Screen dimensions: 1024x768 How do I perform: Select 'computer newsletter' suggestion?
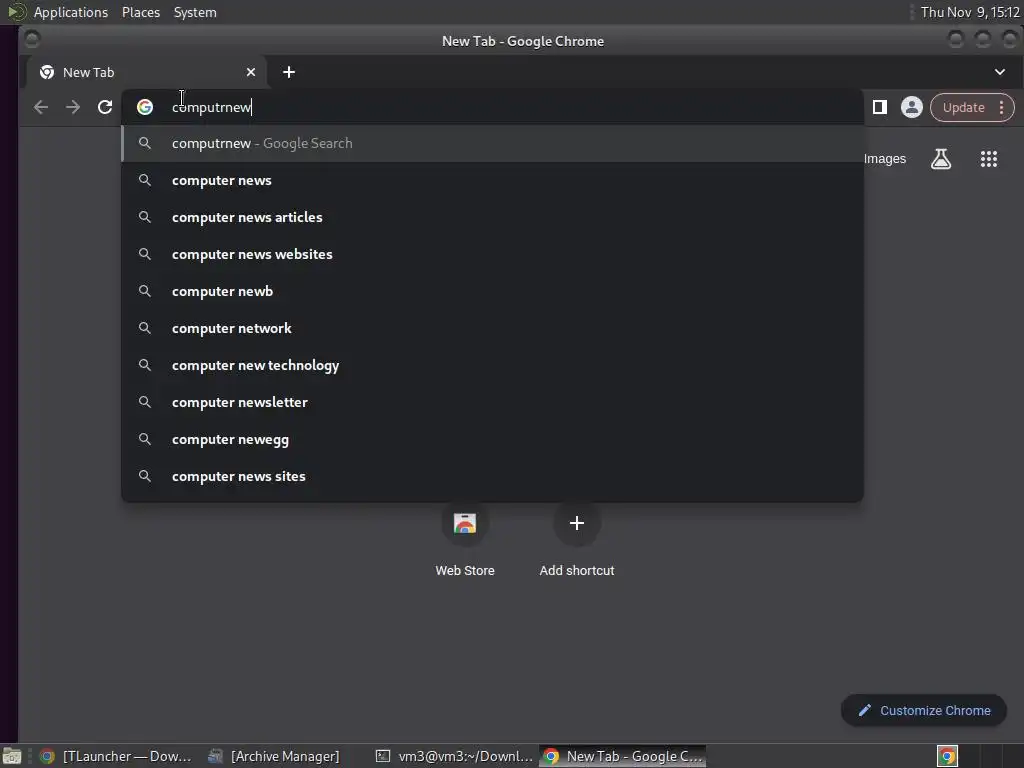coord(492,402)
